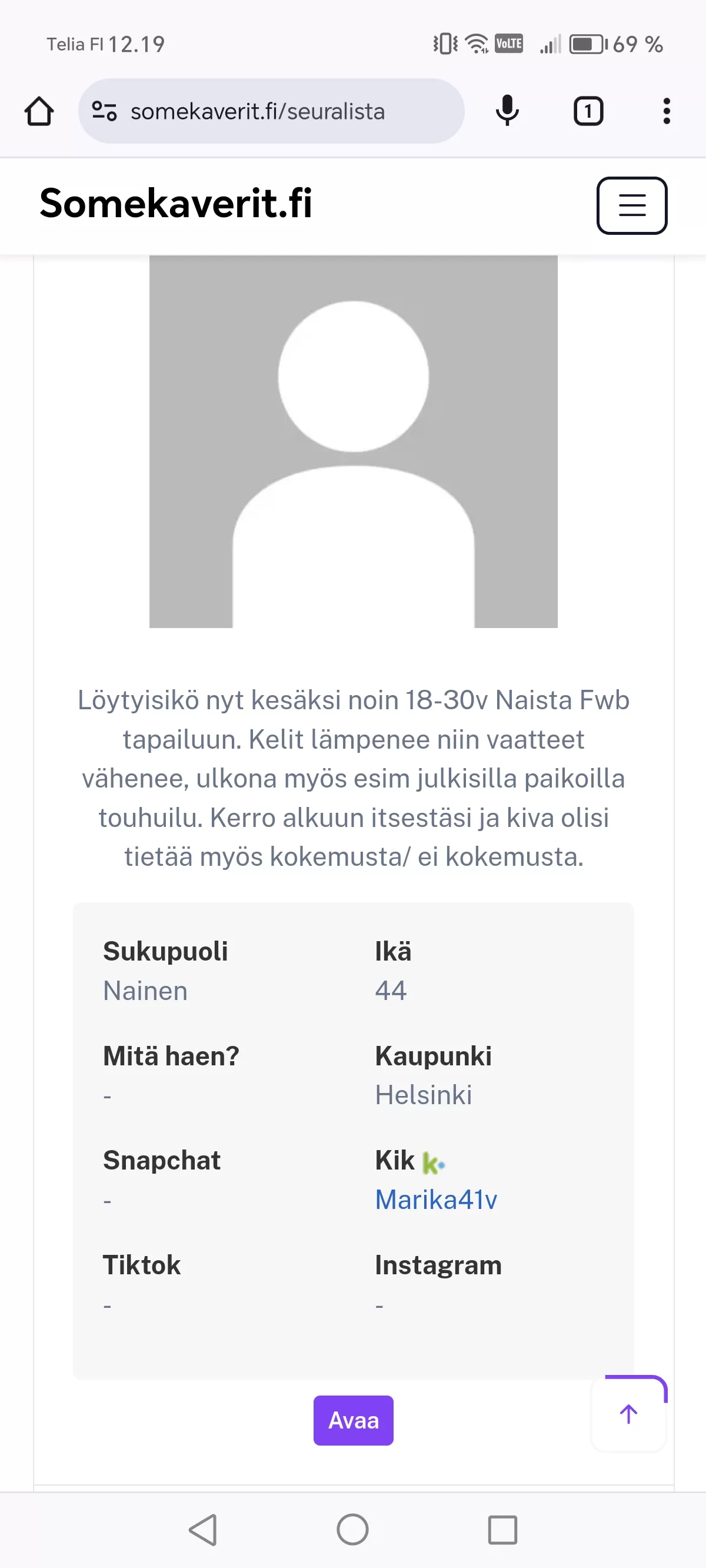Tap the Somekaverit.fi site logo
The height and width of the screenshot is (1568, 706).
176,202
